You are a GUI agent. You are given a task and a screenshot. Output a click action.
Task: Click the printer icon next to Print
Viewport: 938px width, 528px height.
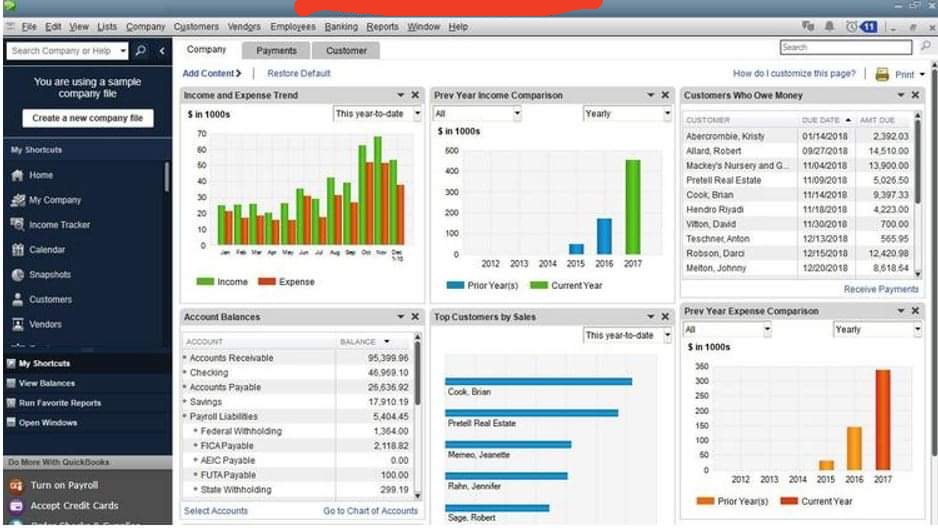click(882, 74)
